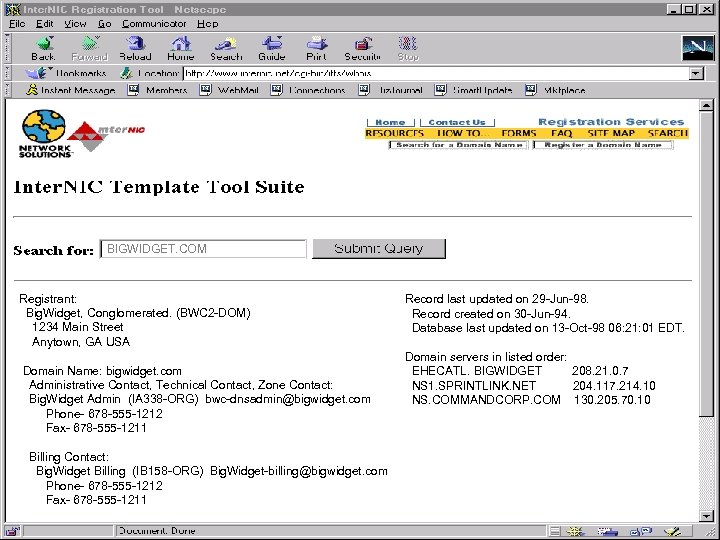This screenshot has width=720, height=540.
Task: Open the Help menu
Action: pyautogui.click(x=208, y=23)
